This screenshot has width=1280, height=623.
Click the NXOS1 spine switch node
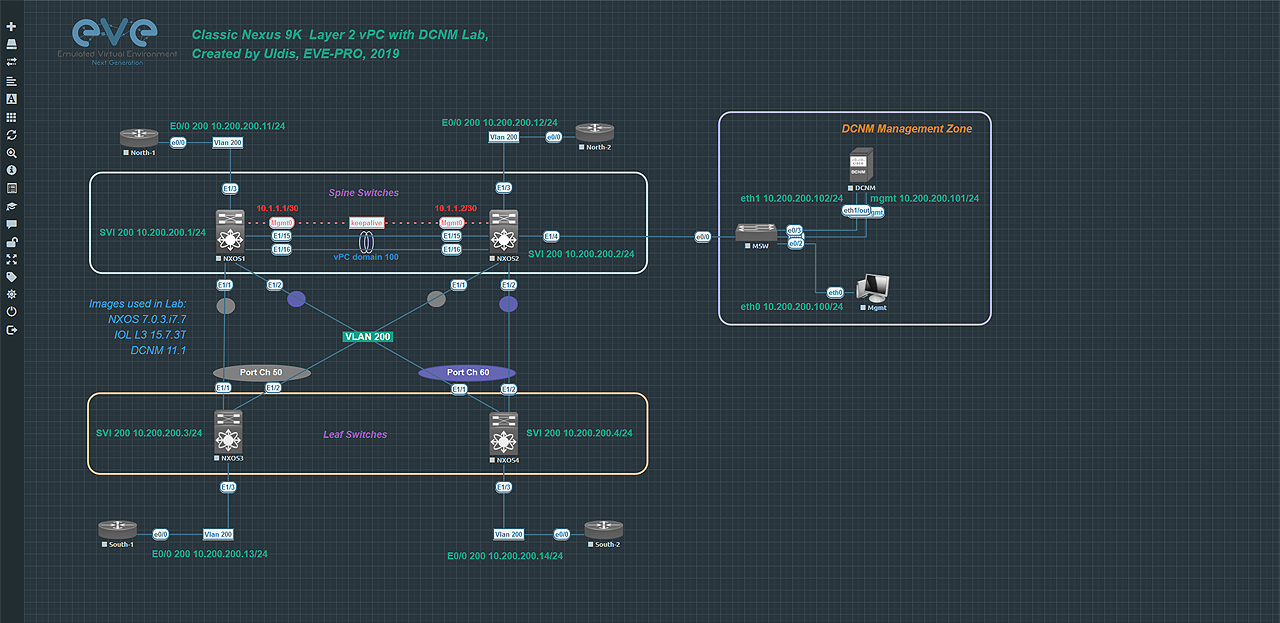coord(231,232)
